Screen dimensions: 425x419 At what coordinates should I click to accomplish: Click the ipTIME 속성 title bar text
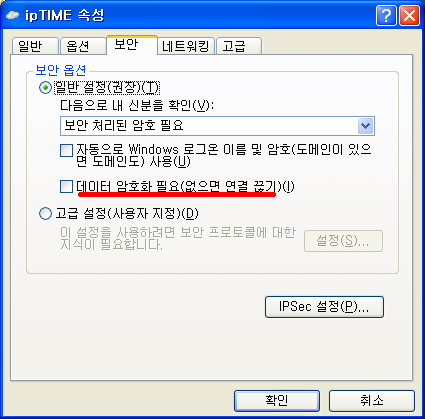65,16
